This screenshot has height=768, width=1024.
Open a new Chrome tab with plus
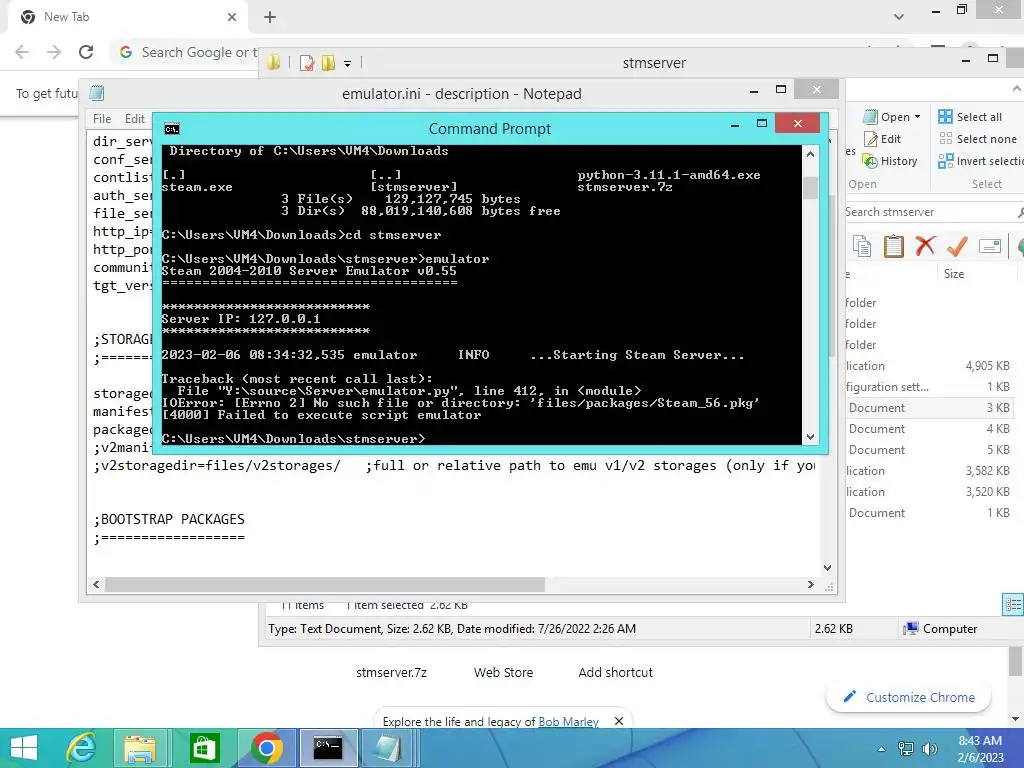tap(270, 17)
